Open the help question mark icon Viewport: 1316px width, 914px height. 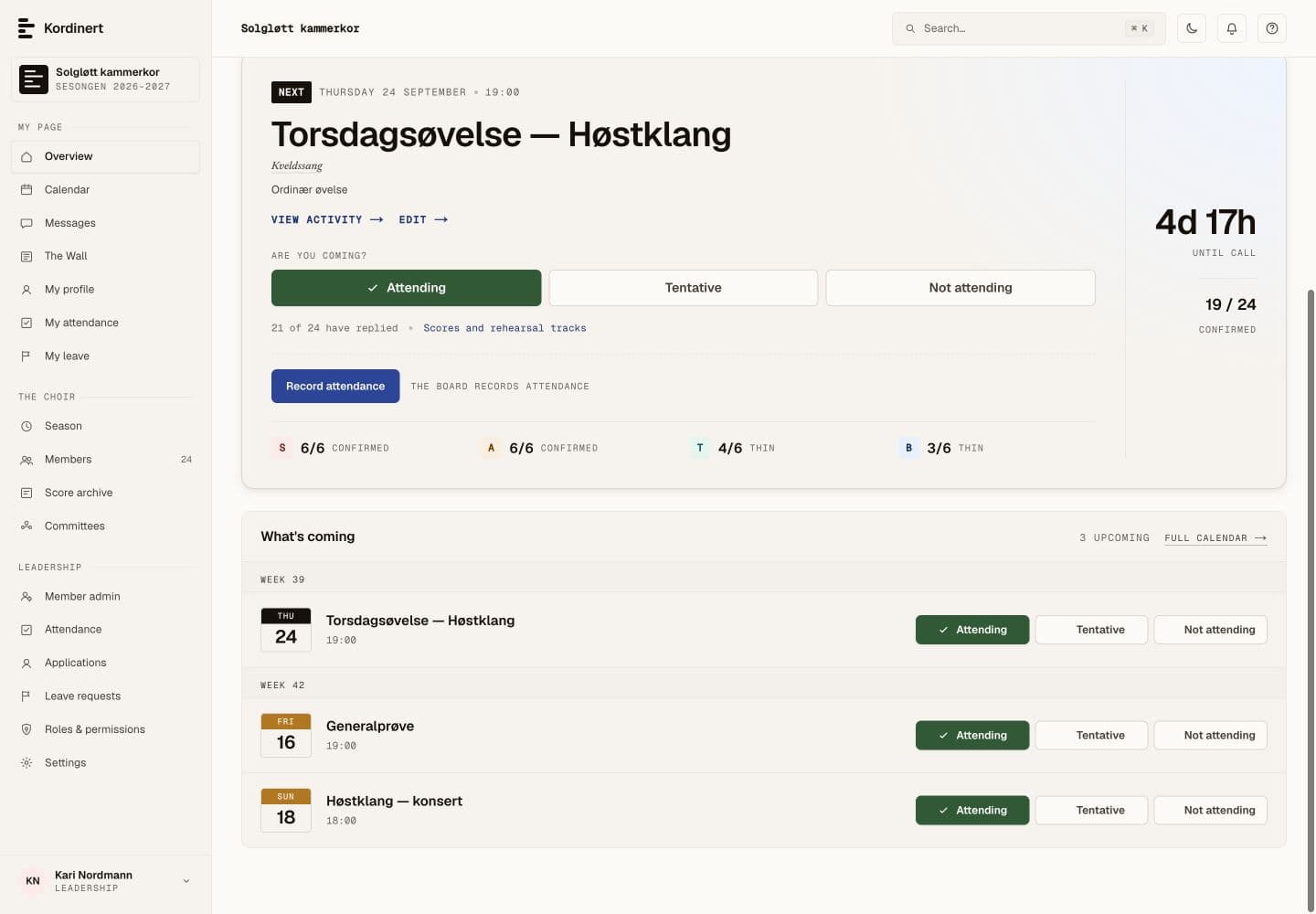[1272, 28]
